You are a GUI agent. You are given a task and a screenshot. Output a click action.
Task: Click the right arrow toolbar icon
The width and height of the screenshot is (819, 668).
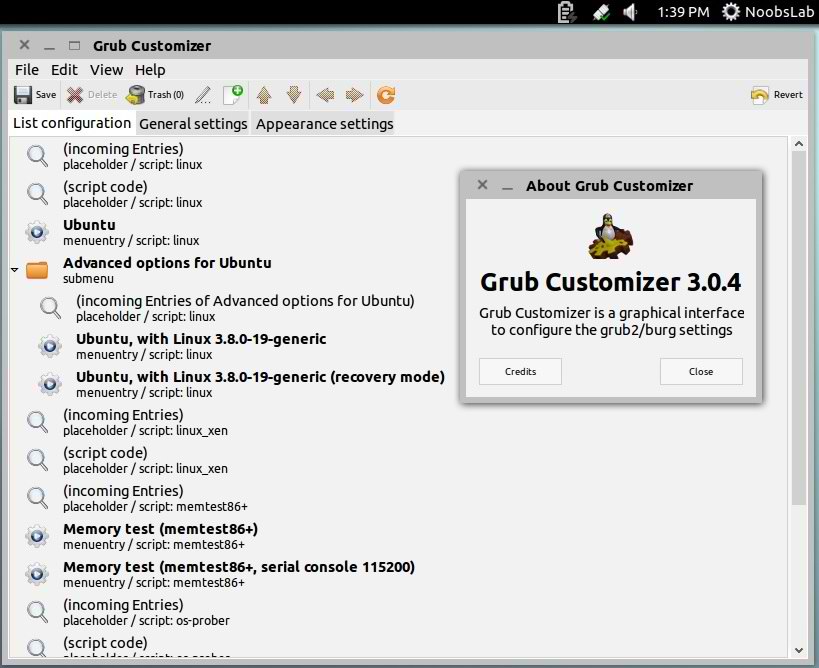(x=355, y=95)
